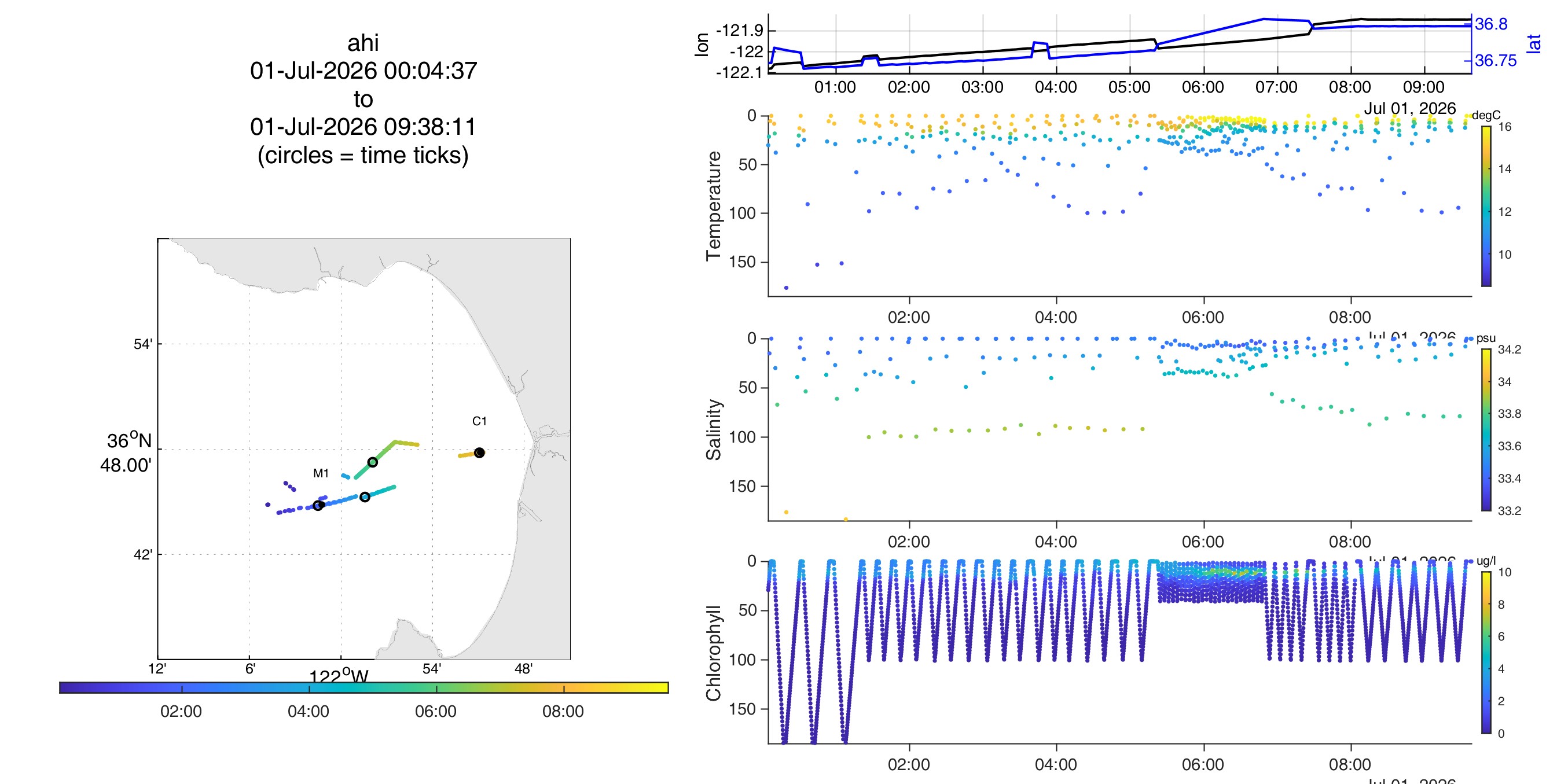Image resolution: width=1568 pixels, height=784 pixels.
Task: Click the Chlorophyll axis label
Action: pos(714,653)
